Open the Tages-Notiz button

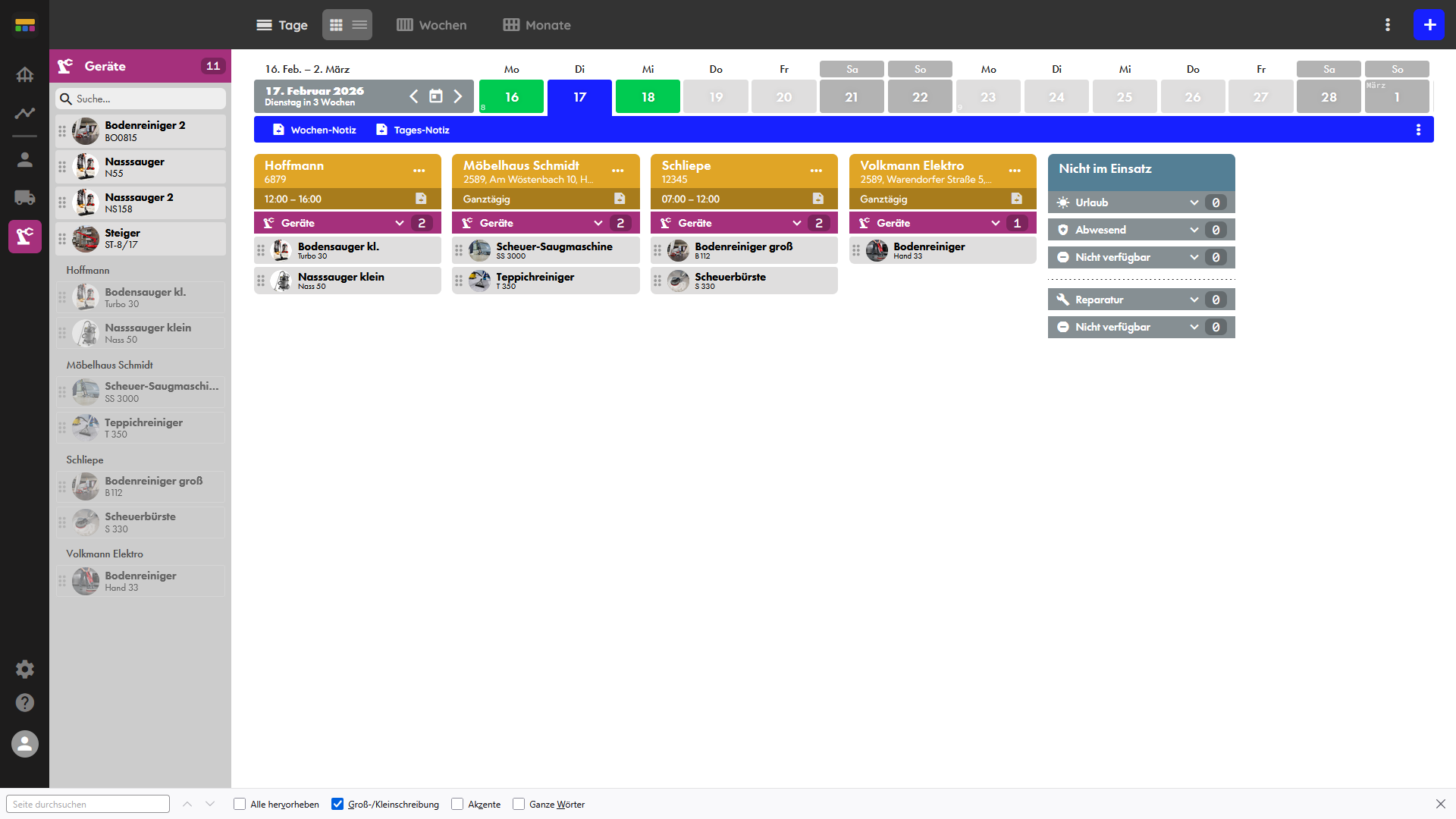[x=413, y=130]
